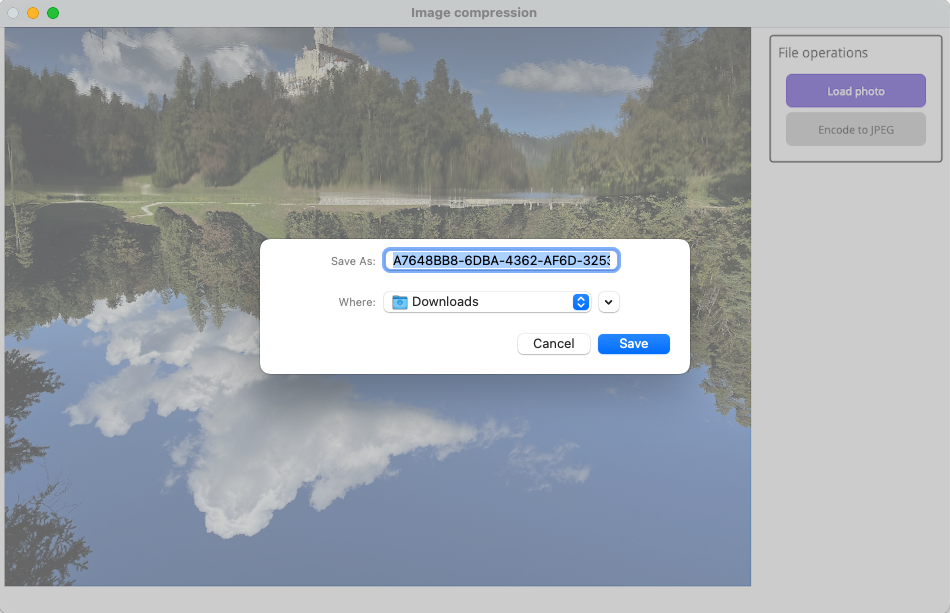Screen dimensions: 950x613
Task: Open the Where location popup menu
Action: [x=487, y=302]
